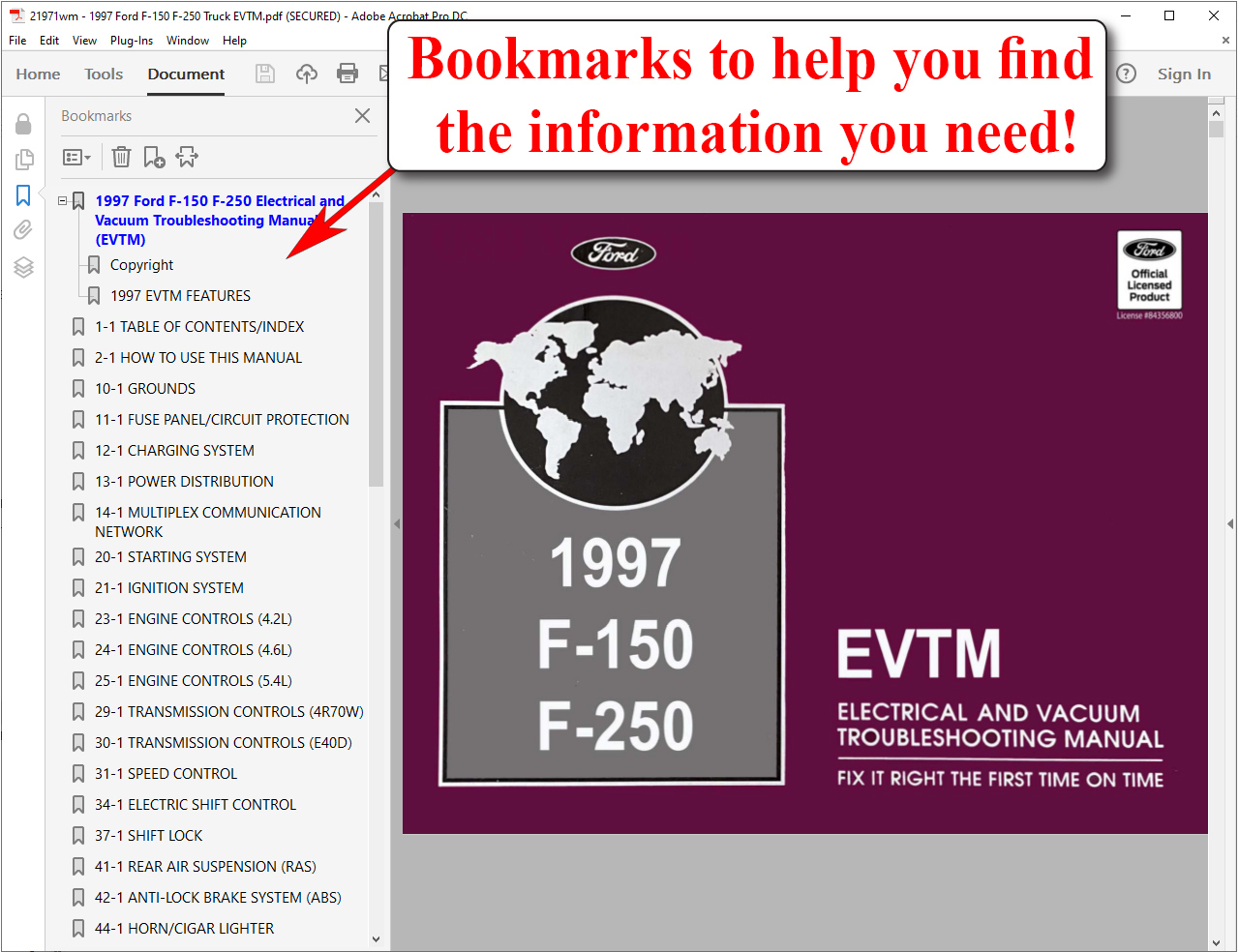Open the 20-1 STARTING SYSTEM bookmark

[170, 557]
